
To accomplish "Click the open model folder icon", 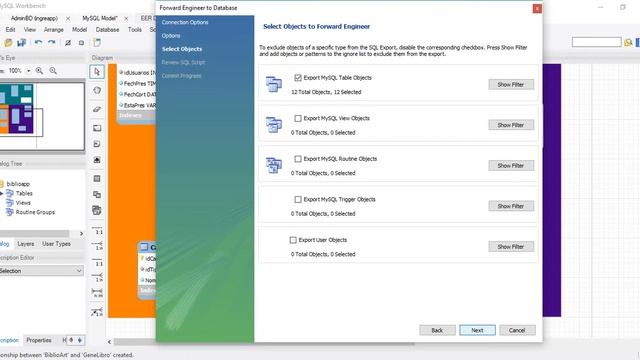I will (x=8, y=42).
